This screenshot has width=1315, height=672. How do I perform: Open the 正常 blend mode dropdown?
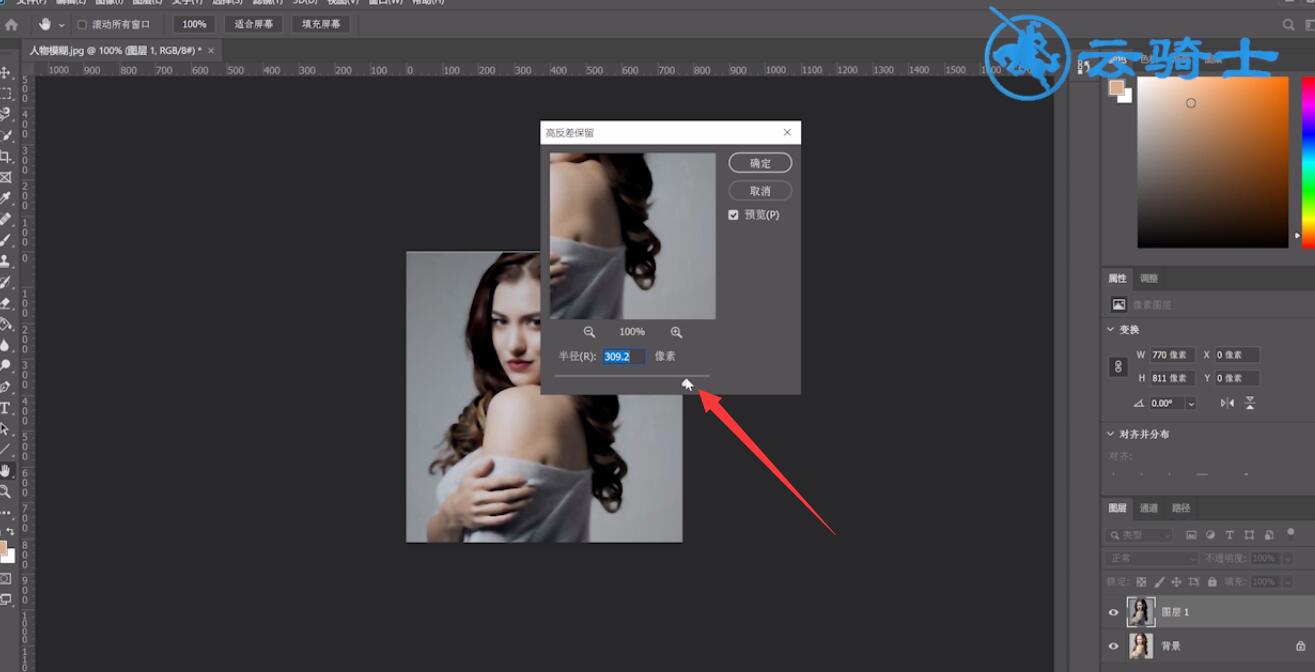(x=1152, y=558)
